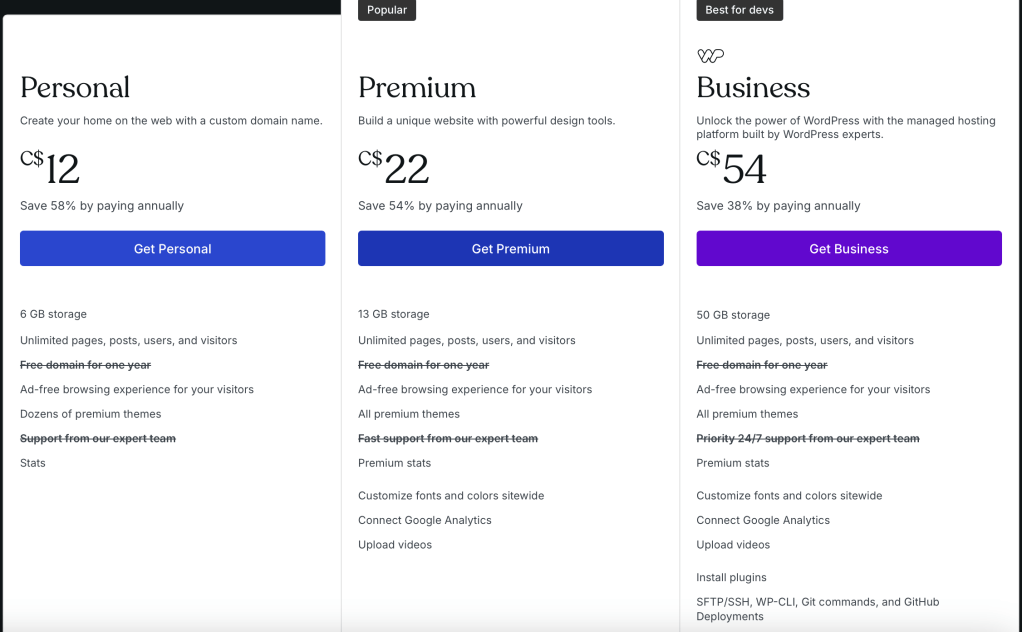The height and width of the screenshot is (632, 1022).
Task: Click the Install plugins feature
Action: pyautogui.click(x=731, y=577)
